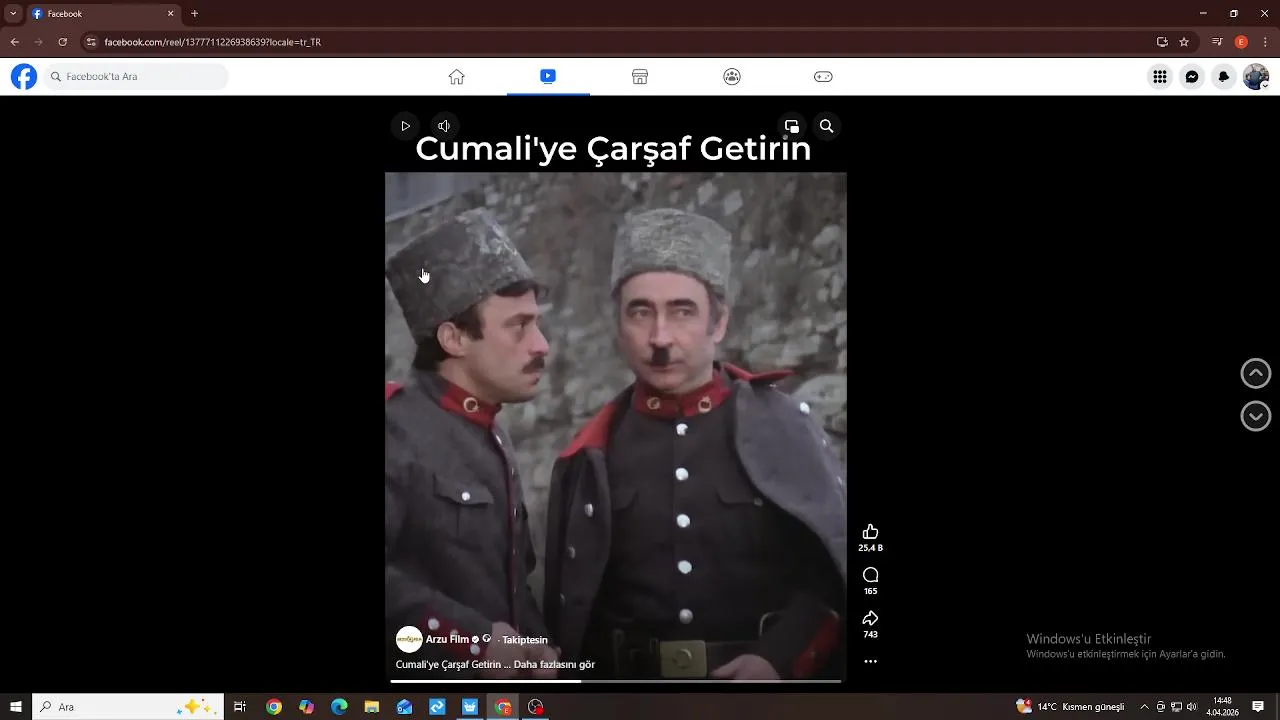Click the 743 share count
This screenshot has height=720, width=1280.
pos(870,634)
